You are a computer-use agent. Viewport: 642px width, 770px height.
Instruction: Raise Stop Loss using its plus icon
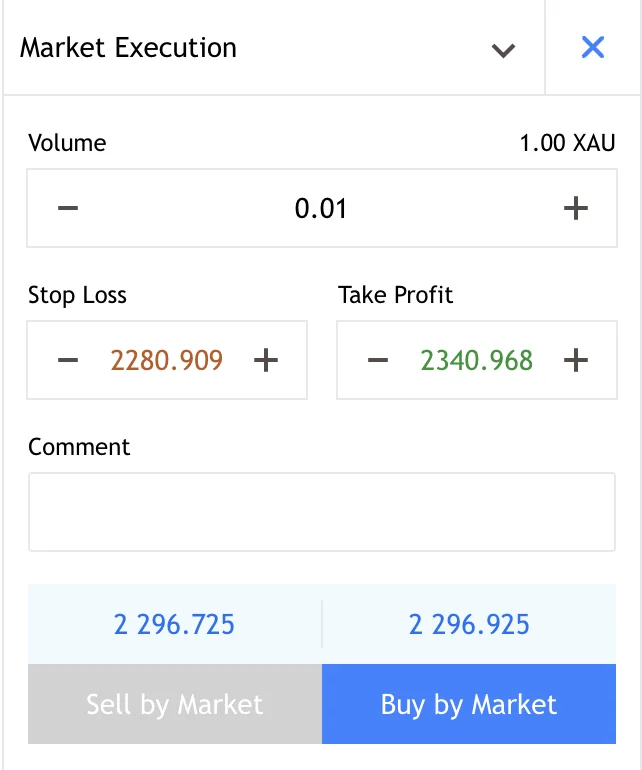pos(265,360)
